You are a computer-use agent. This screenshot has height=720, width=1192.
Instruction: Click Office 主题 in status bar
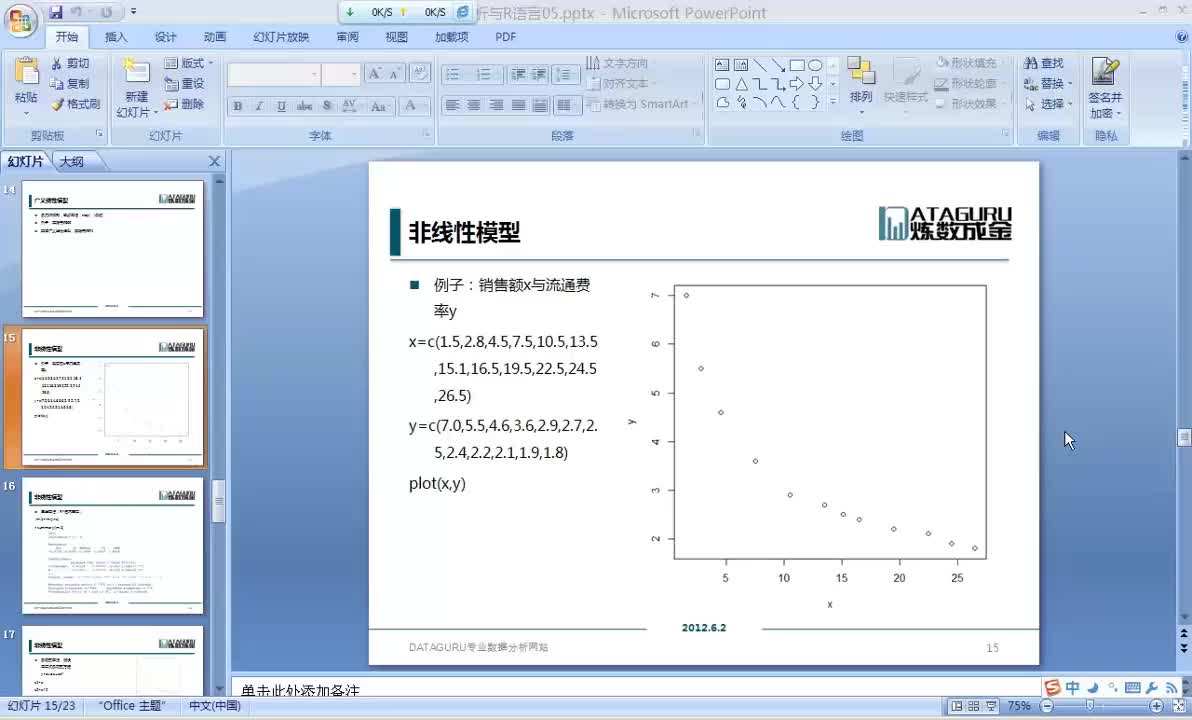pyautogui.click(x=132, y=706)
